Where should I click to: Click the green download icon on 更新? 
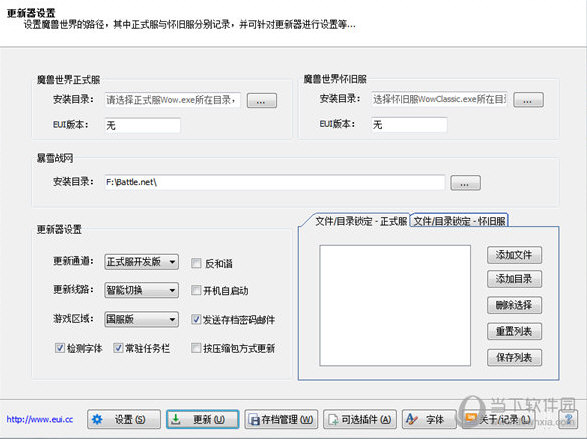tap(176, 419)
